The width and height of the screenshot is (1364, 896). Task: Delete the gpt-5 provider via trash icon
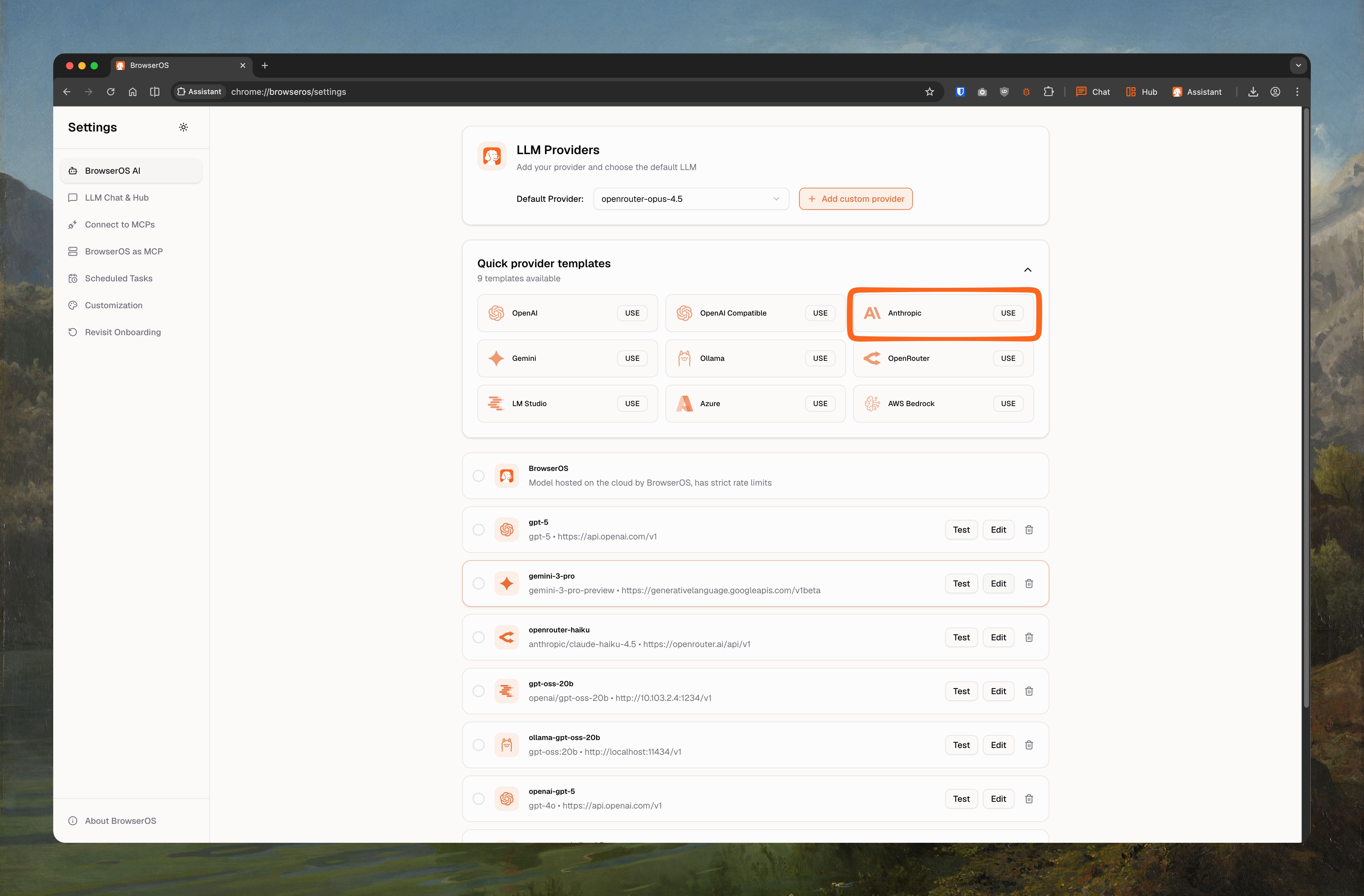tap(1029, 530)
